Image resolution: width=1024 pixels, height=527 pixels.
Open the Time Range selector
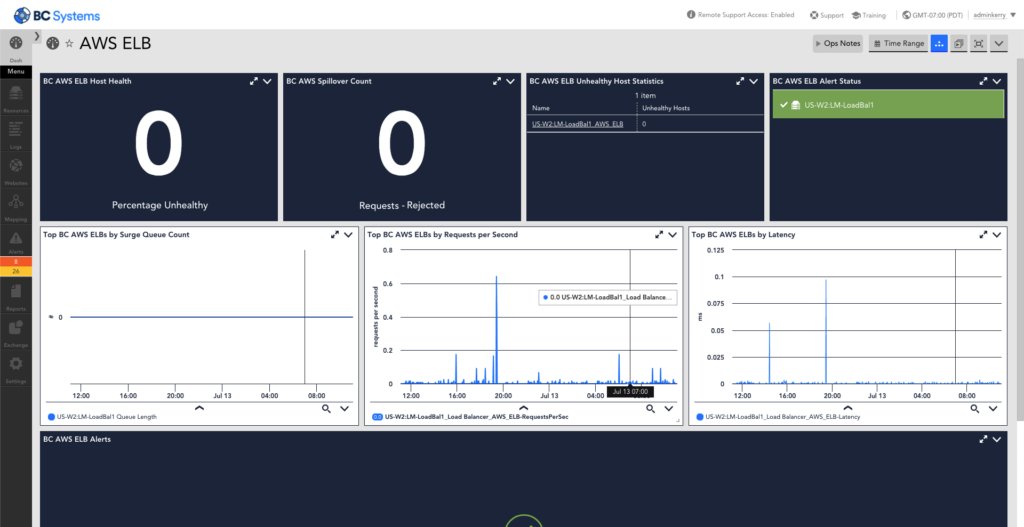pyautogui.click(x=899, y=43)
